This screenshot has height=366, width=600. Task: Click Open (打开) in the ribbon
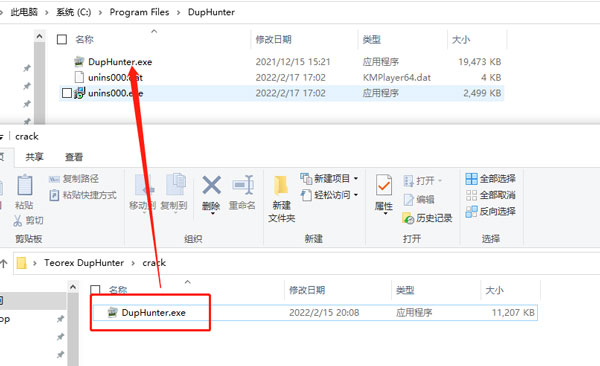point(422,181)
